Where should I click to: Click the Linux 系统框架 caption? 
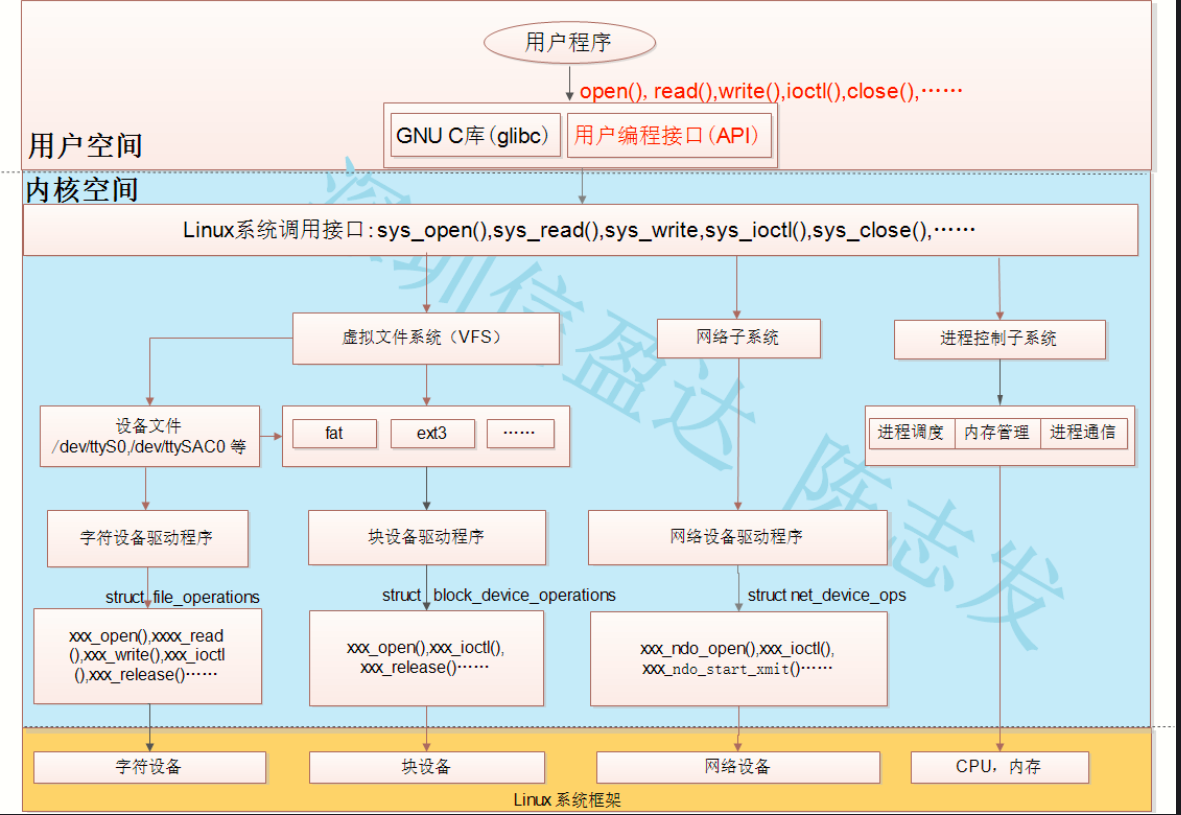568,799
